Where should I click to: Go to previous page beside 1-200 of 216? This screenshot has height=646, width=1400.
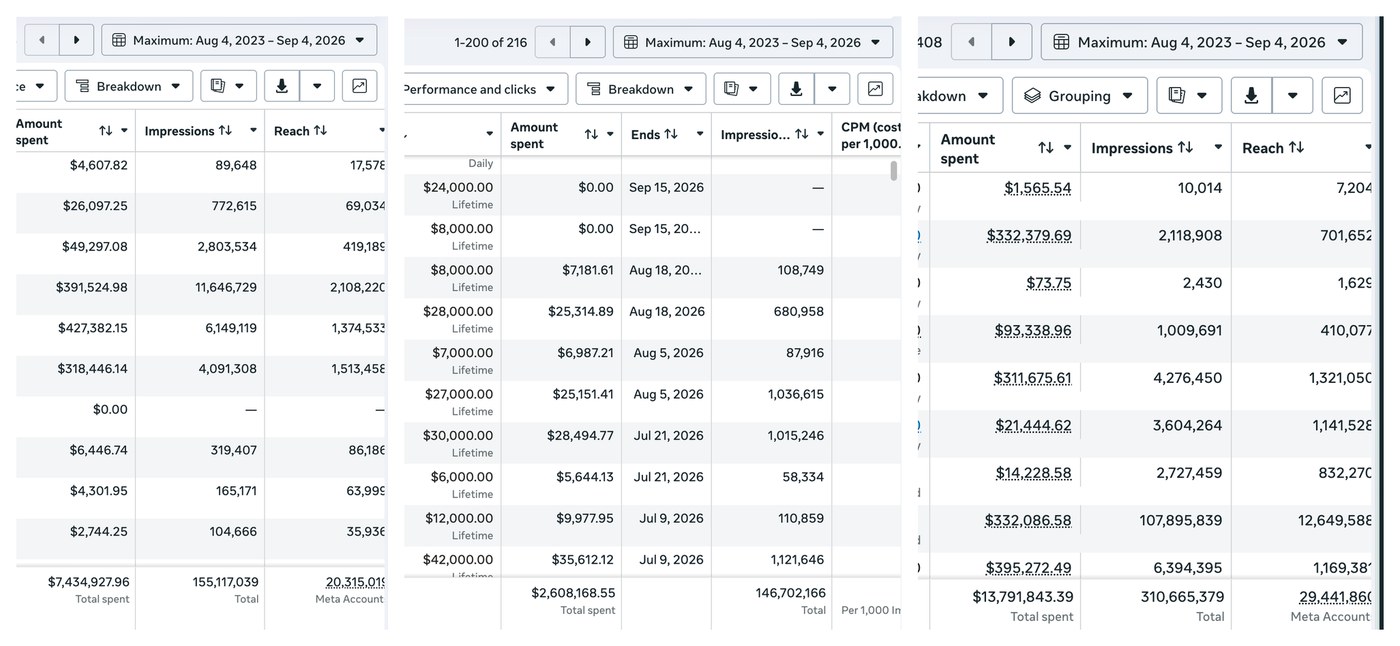click(553, 42)
